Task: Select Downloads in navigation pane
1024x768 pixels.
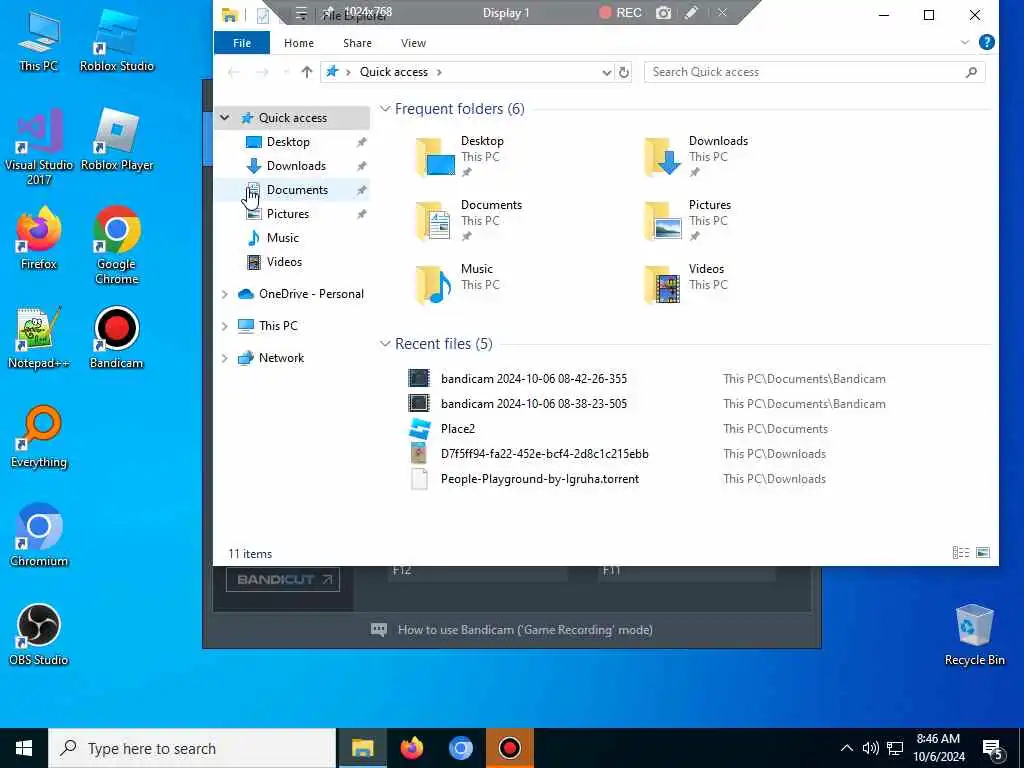Action: pyautogui.click(x=296, y=166)
